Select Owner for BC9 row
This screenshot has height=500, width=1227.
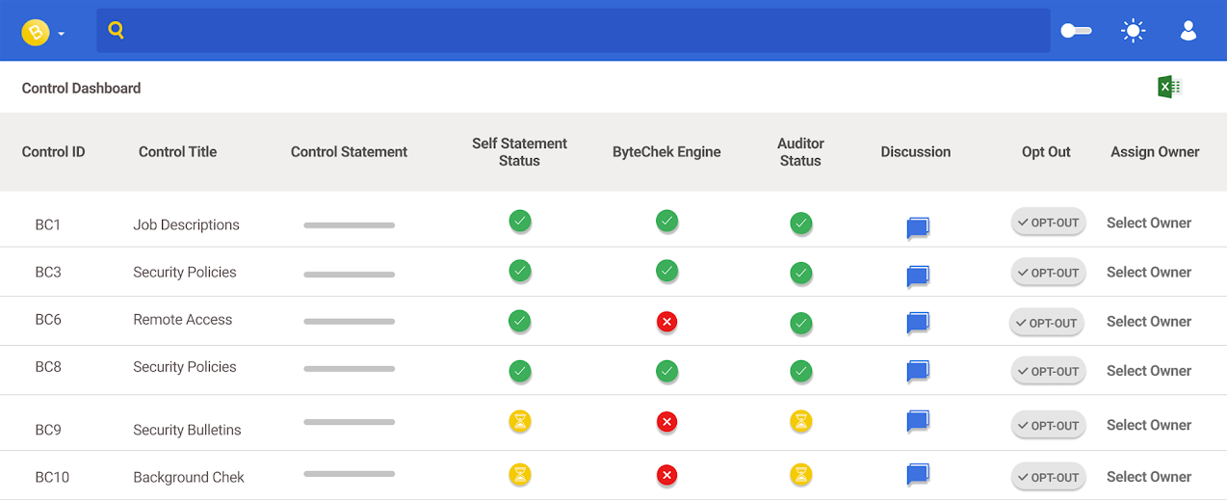pyautogui.click(x=1149, y=425)
